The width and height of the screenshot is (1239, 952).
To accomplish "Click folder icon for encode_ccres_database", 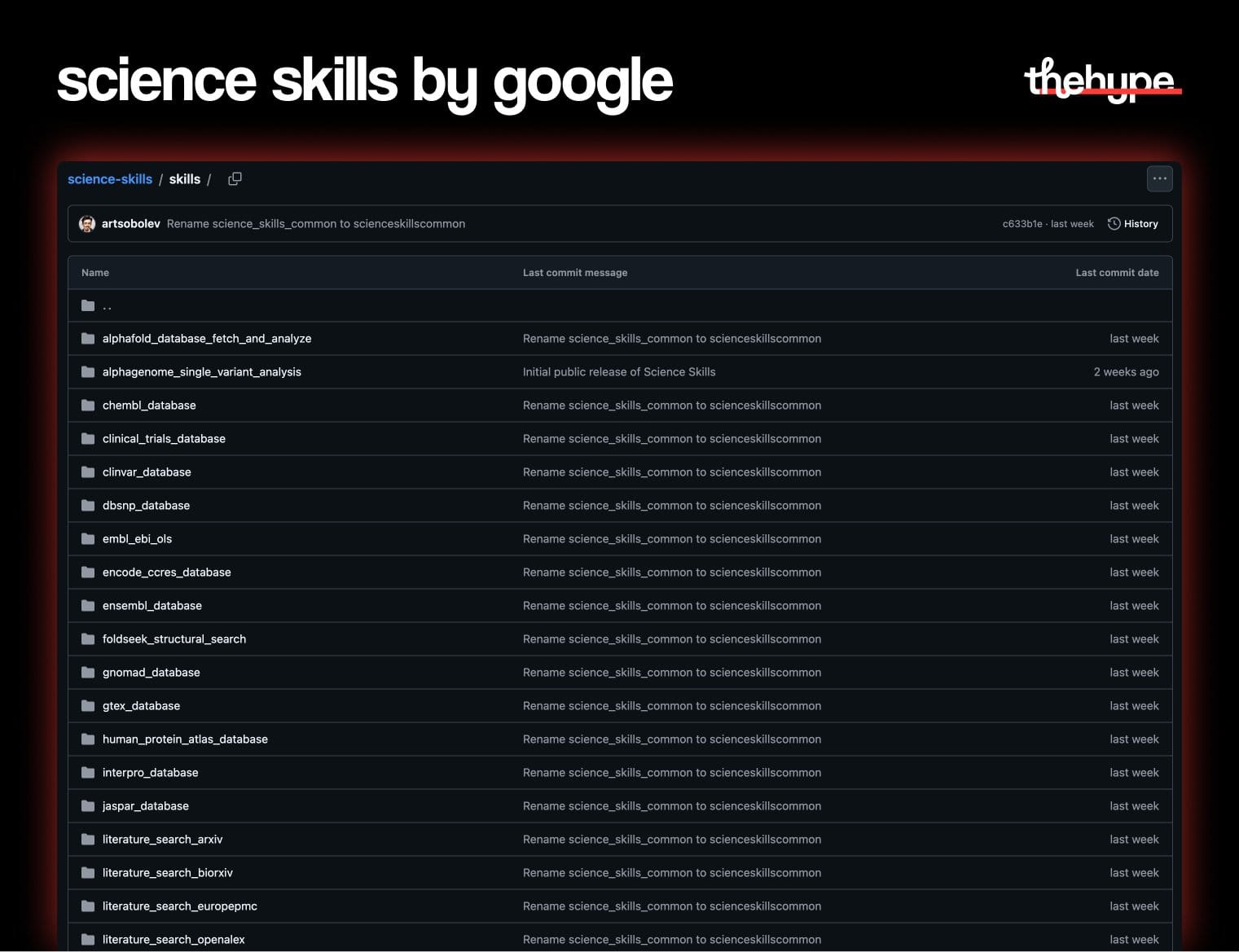I will (88, 573).
